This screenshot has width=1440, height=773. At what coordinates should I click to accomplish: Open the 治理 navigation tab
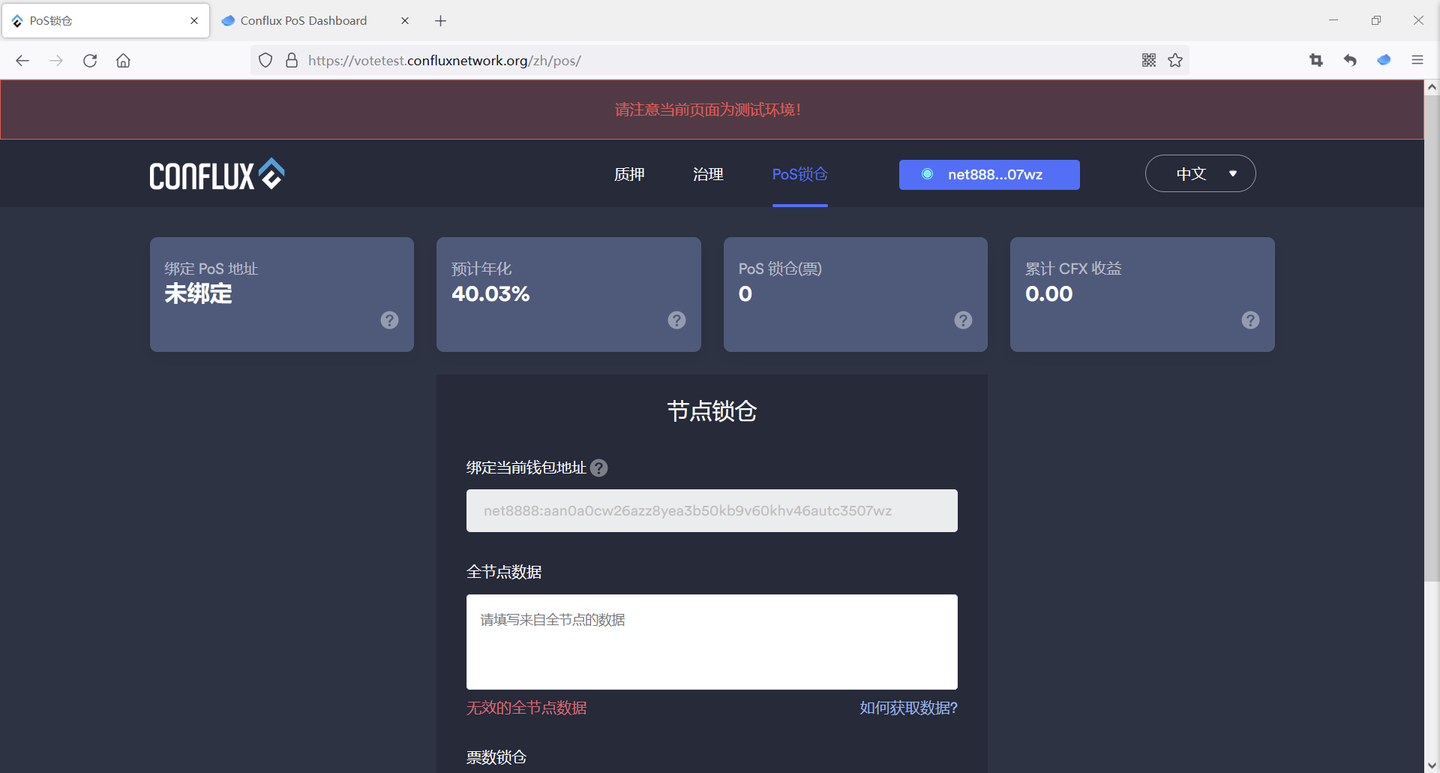(708, 174)
